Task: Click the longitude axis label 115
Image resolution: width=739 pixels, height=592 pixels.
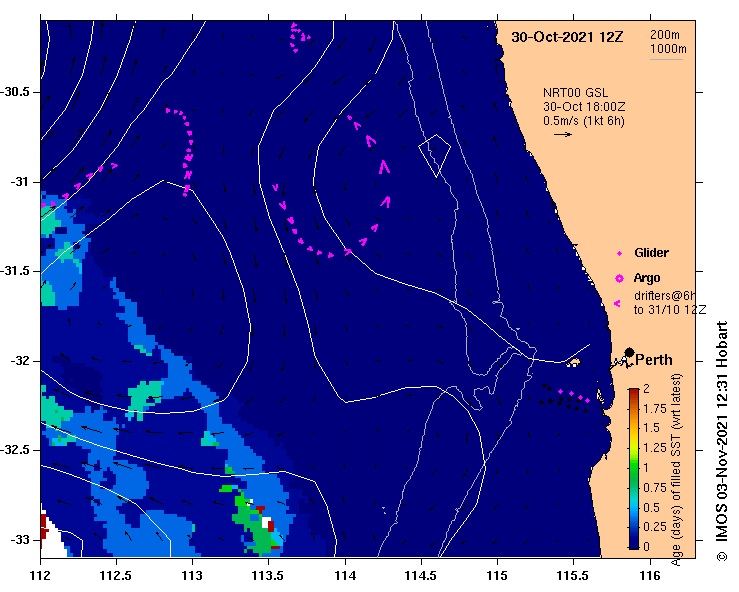Action: click(x=497, y=576)
